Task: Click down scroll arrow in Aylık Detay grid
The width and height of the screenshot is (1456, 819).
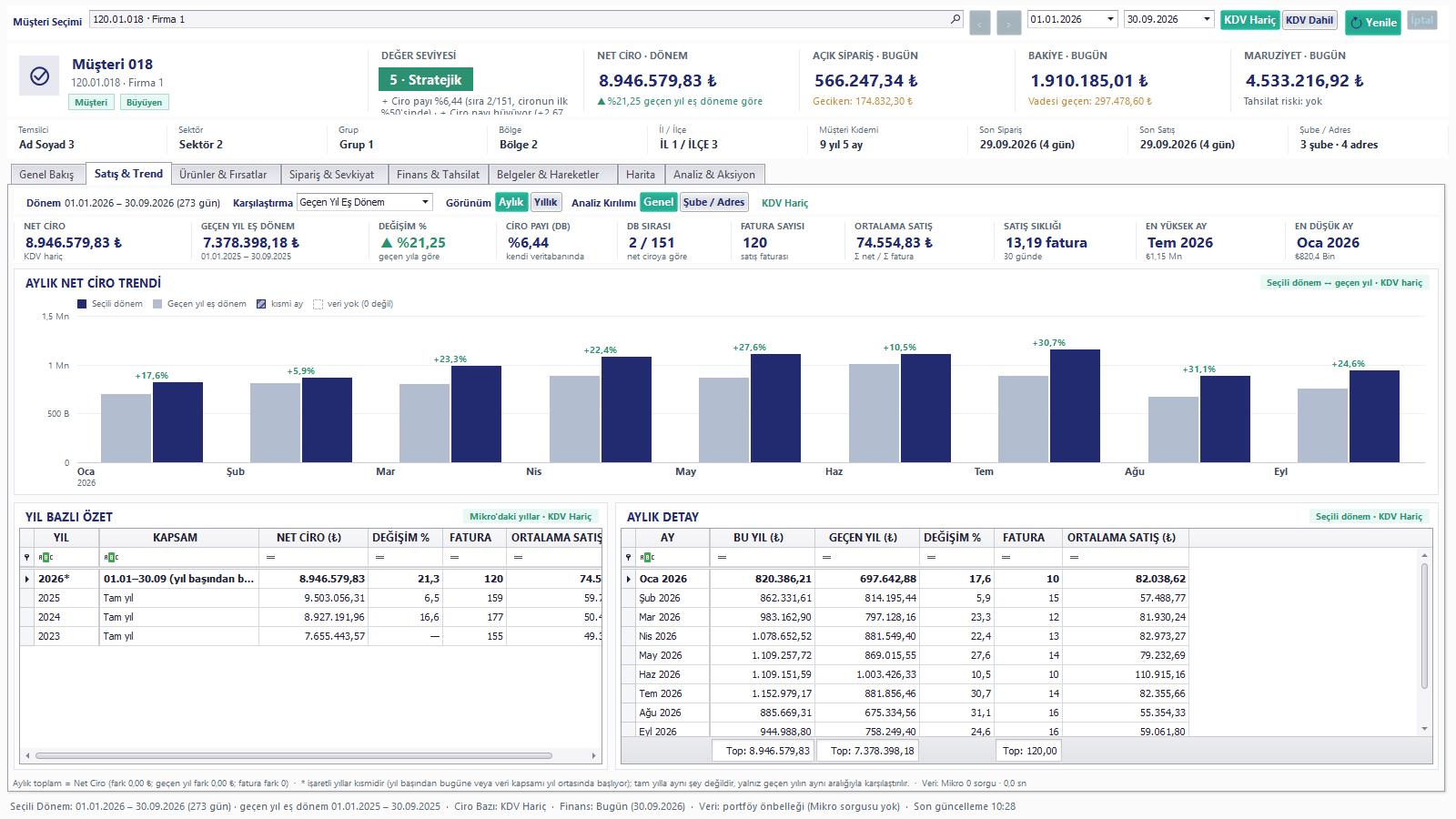Action: [1424, 729]
